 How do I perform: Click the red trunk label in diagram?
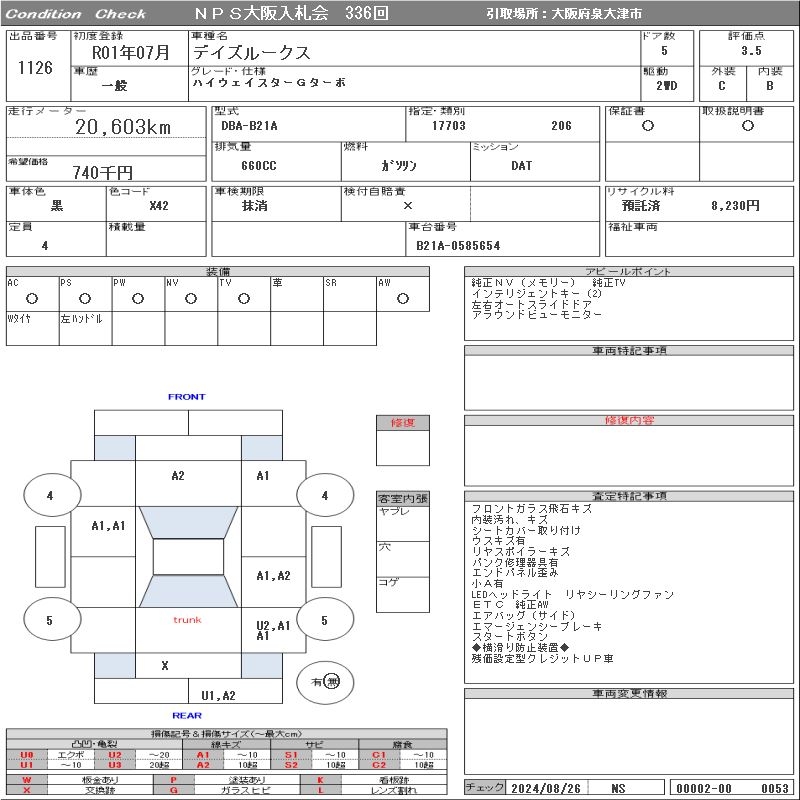[x=187, y=620]
